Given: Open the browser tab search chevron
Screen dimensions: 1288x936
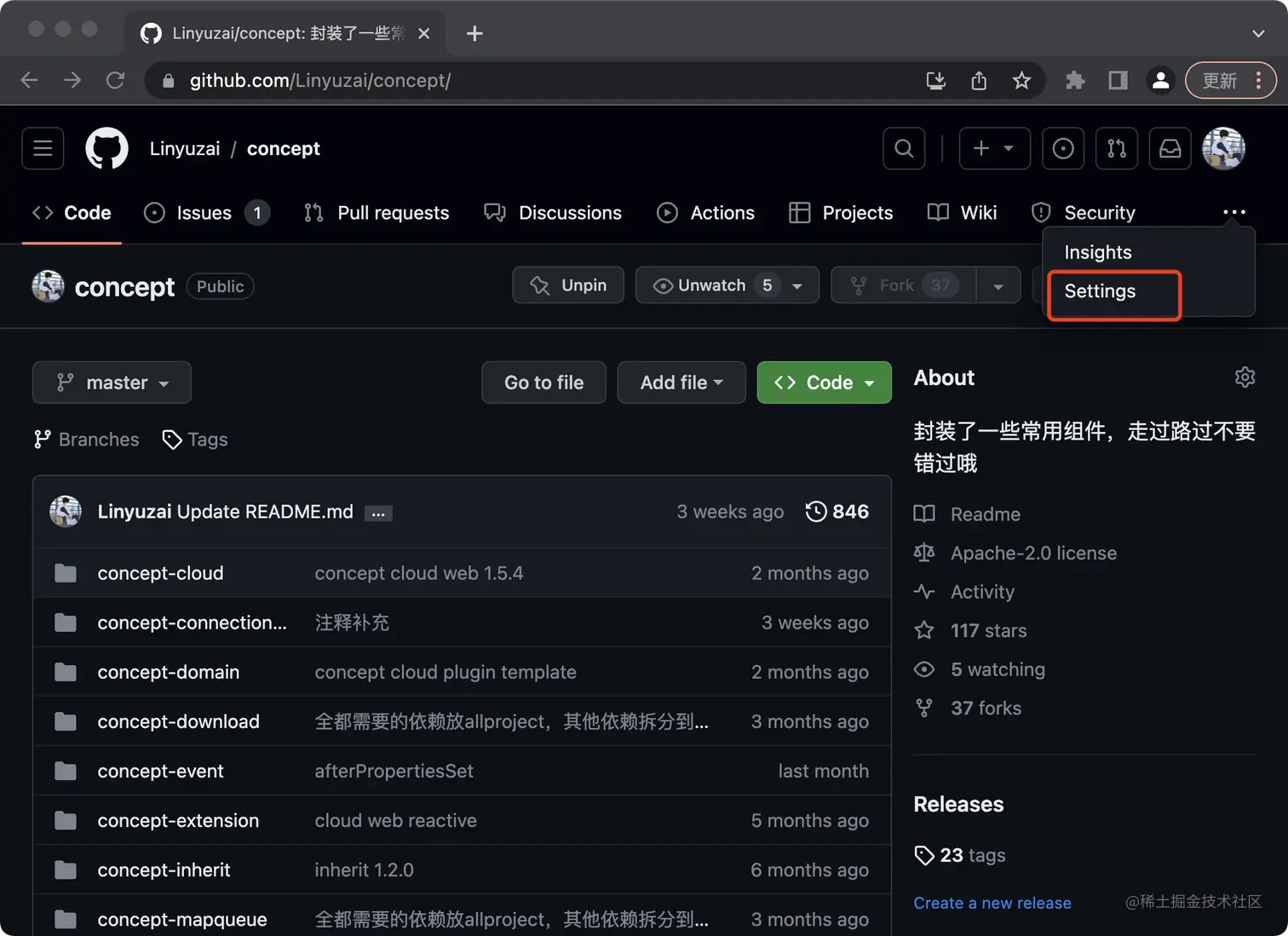Looking at the screenshot, I should click(x=1258, y=33).
